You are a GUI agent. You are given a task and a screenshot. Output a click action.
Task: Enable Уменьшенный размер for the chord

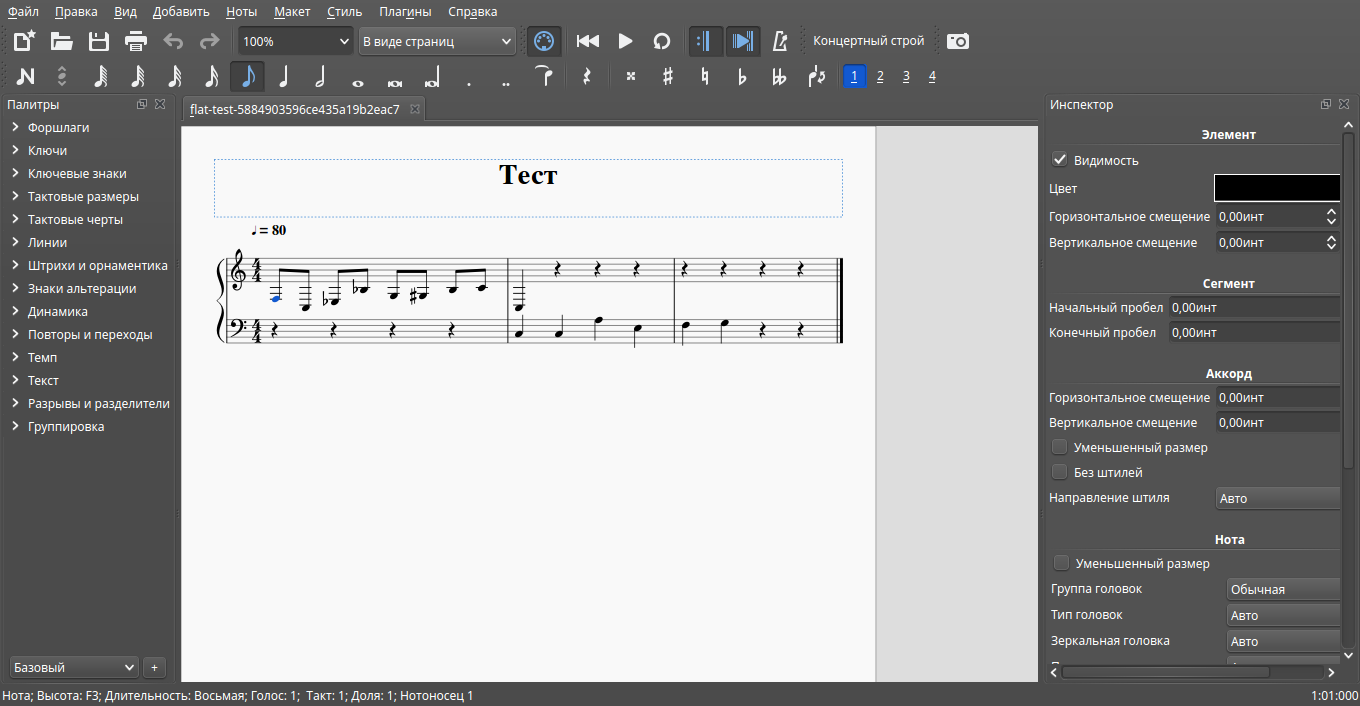click(1059, 446)
